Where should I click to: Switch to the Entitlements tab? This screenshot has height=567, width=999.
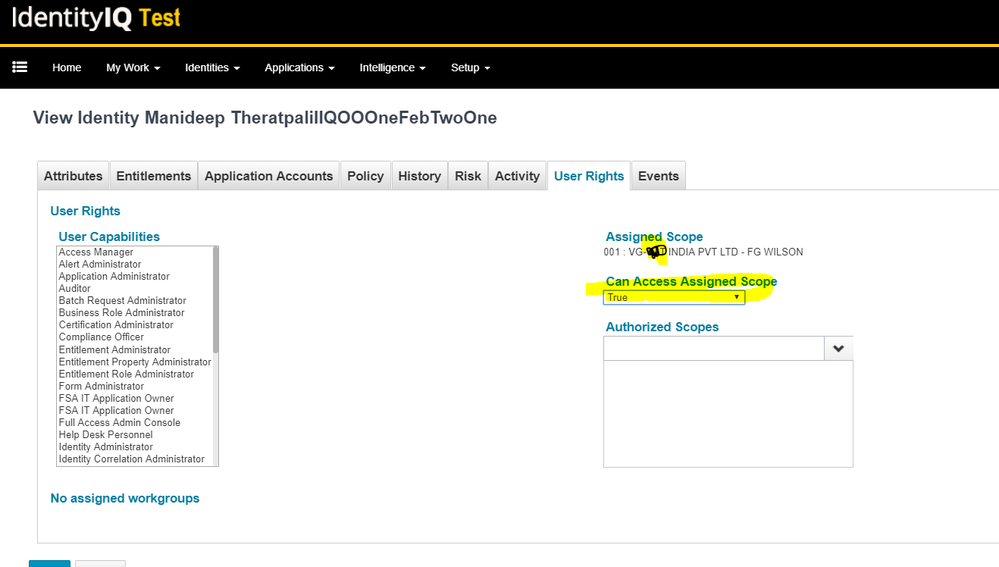coord(153,176)
